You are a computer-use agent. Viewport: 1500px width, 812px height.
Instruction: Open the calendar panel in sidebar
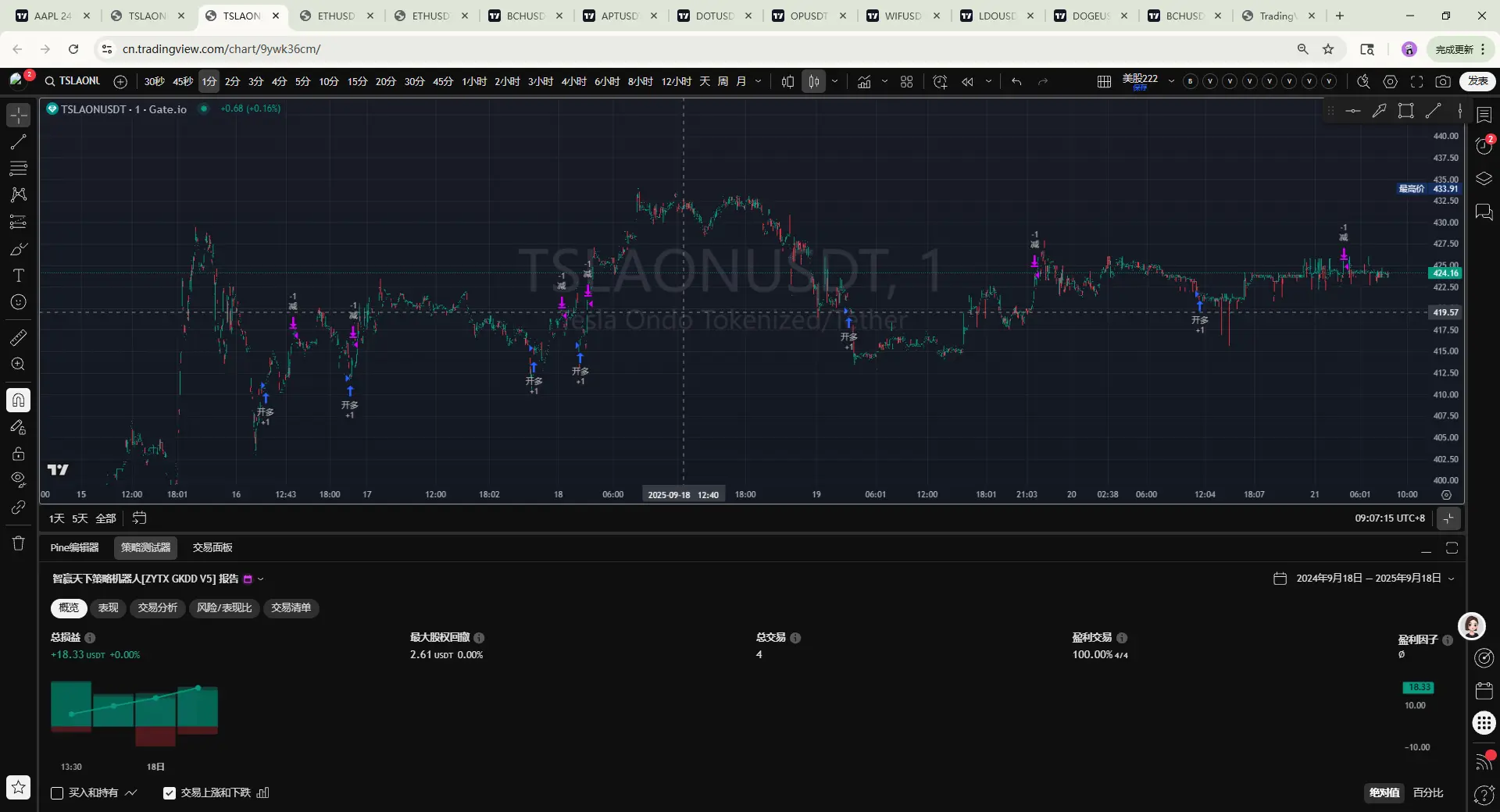coord(1484,690)
